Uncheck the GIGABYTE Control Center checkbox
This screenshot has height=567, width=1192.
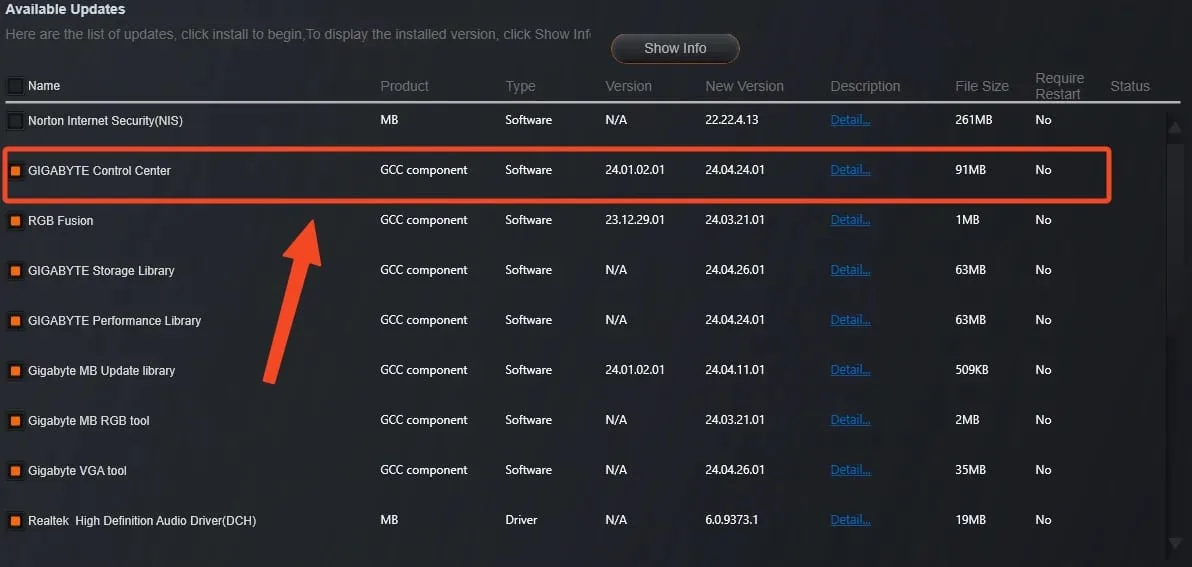point(15,171)
